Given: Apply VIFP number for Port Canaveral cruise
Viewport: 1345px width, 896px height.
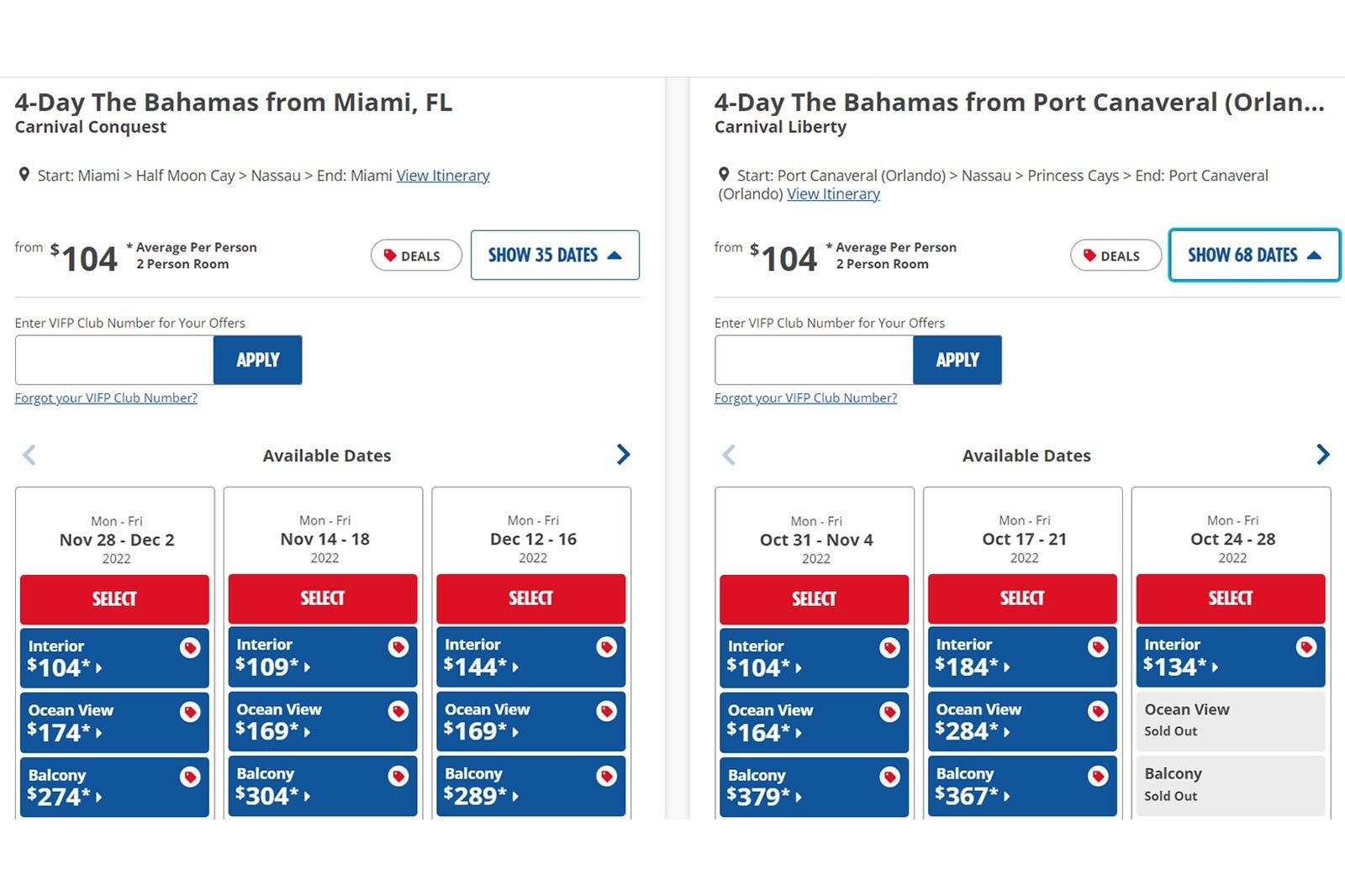Looking at the screenshot, I should point(957,360).
